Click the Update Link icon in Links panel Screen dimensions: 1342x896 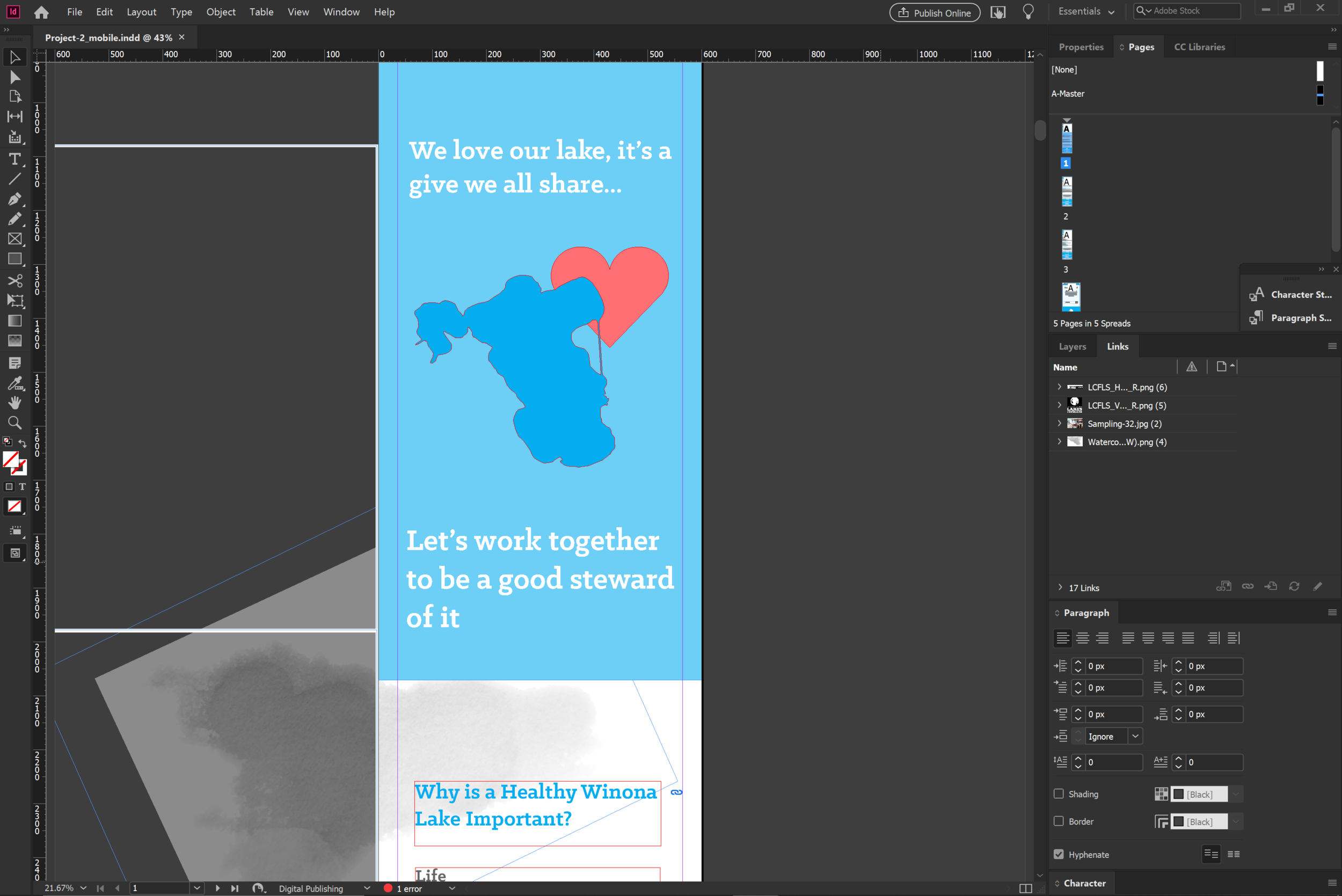coord(1294,587)
